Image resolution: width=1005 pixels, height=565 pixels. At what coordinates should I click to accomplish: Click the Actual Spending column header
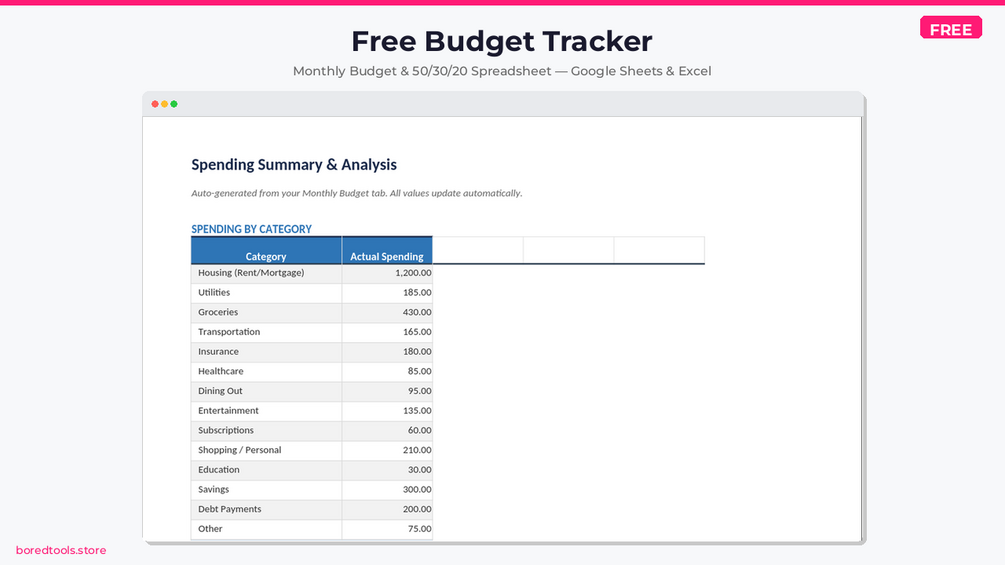click(387, 250)
